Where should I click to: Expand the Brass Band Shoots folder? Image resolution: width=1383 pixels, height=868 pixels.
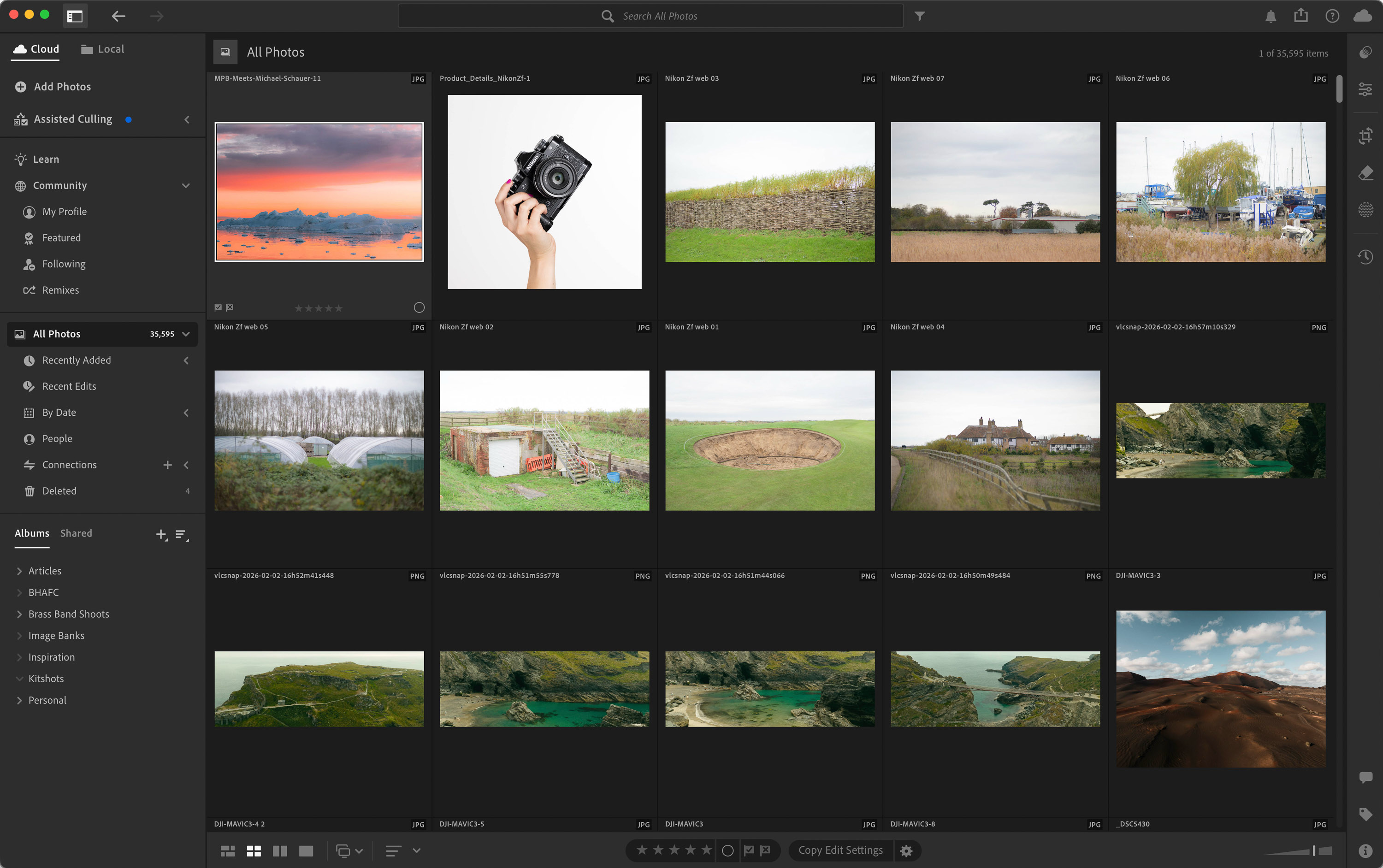19,614
